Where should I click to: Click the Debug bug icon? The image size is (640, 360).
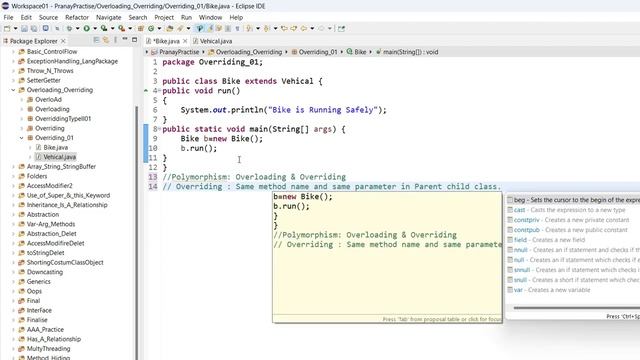(x=69, y=29)
